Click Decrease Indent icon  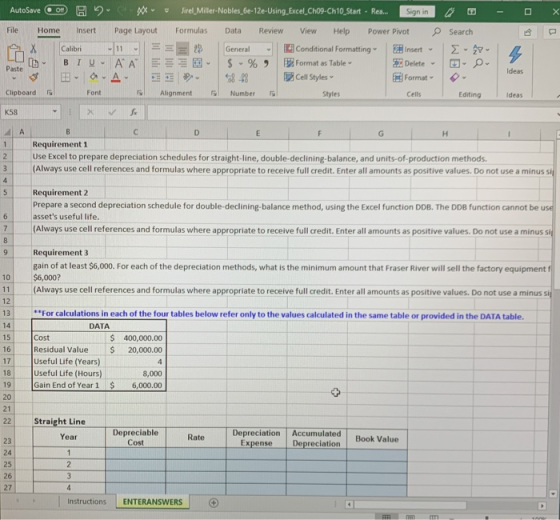156,78
